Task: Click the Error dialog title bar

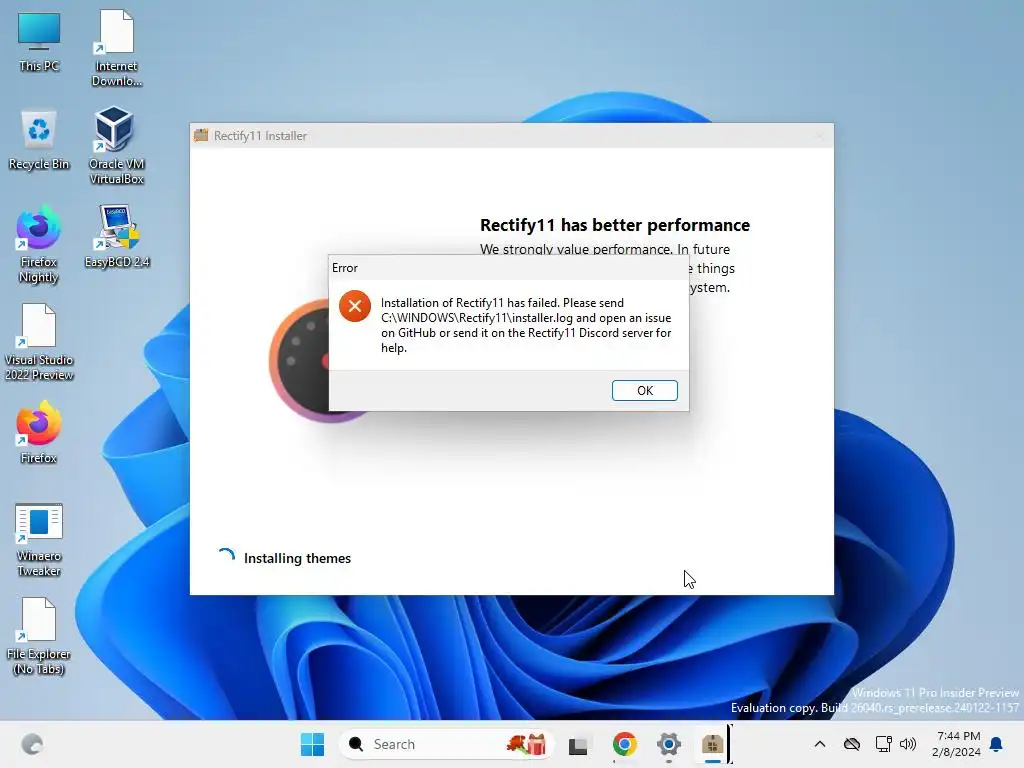Action: point(509,268)
